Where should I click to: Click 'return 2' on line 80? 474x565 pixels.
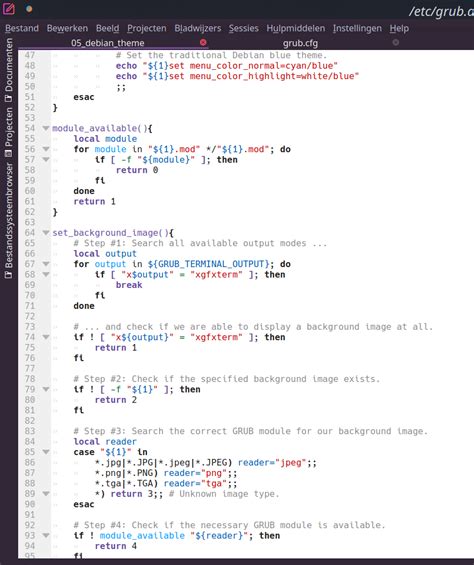(x=115, y=400)
